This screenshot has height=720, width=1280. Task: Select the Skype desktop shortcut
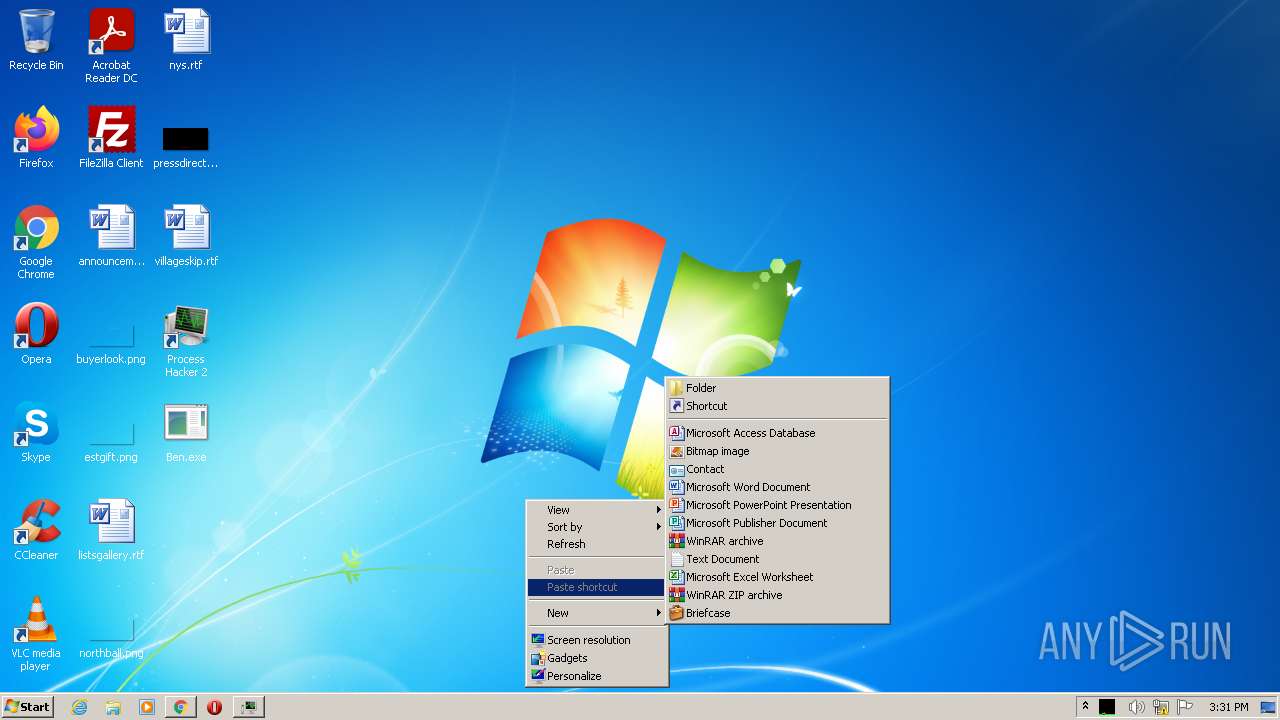tap(36, 432)
